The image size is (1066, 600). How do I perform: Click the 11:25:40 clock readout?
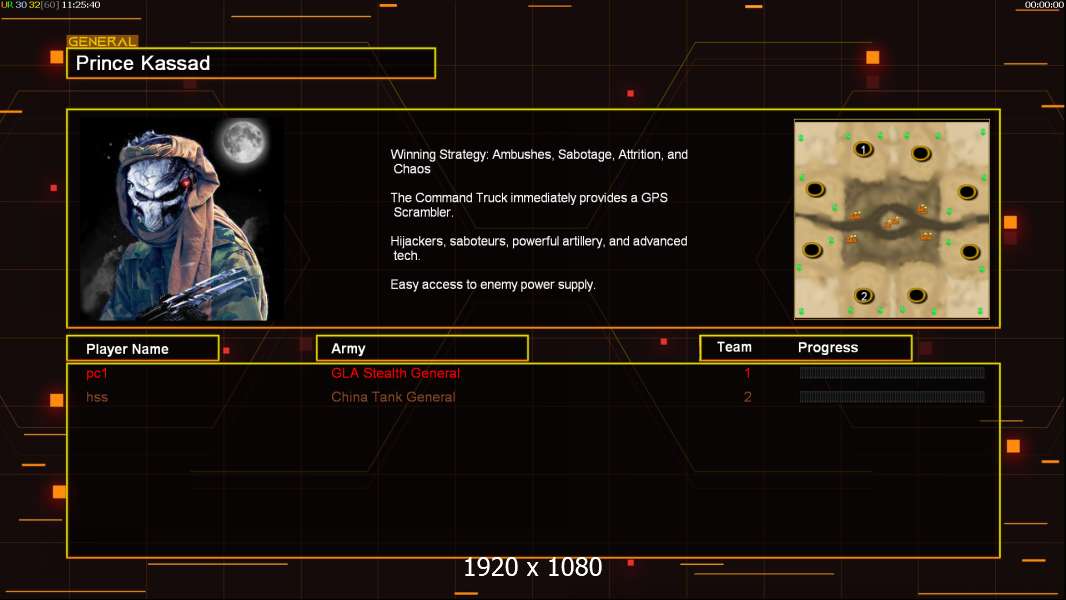point(81,5)
